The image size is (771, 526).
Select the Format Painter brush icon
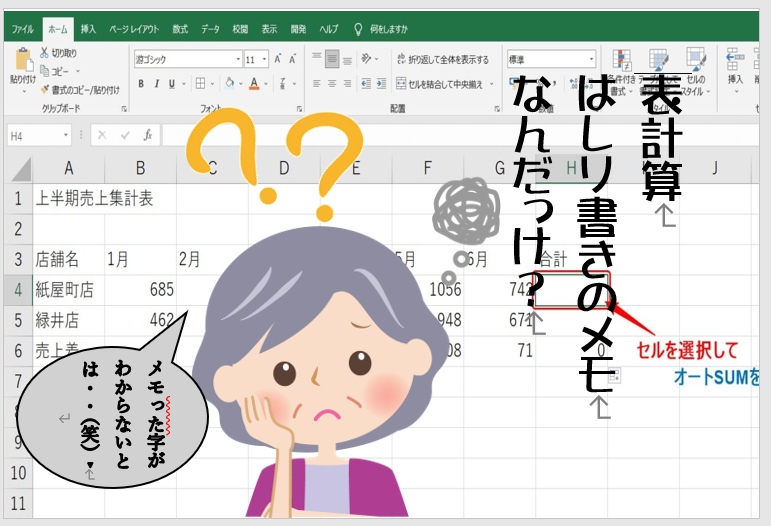coord(46,88)
